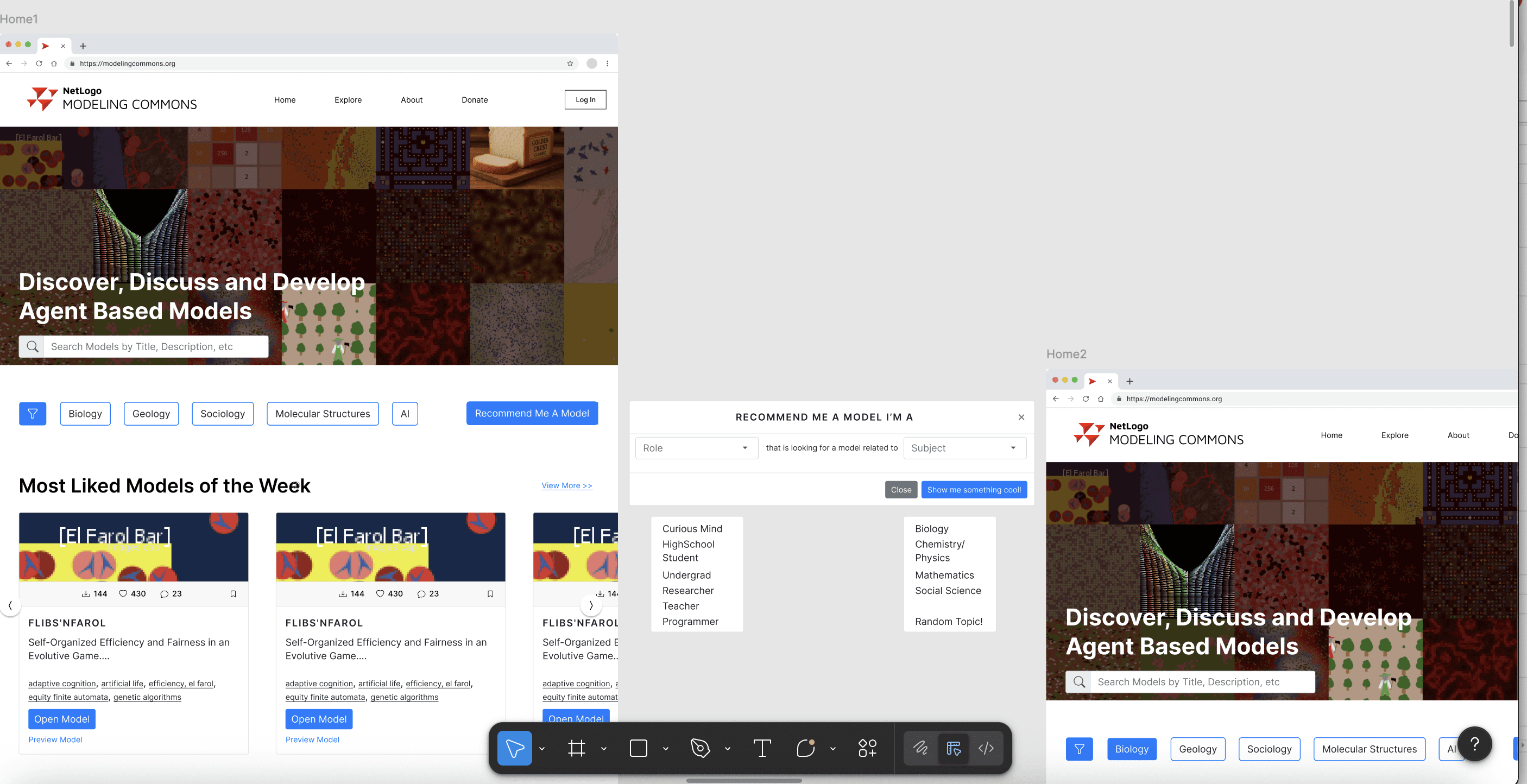
Task: Select the Text tool
Action: pos(762,748)
